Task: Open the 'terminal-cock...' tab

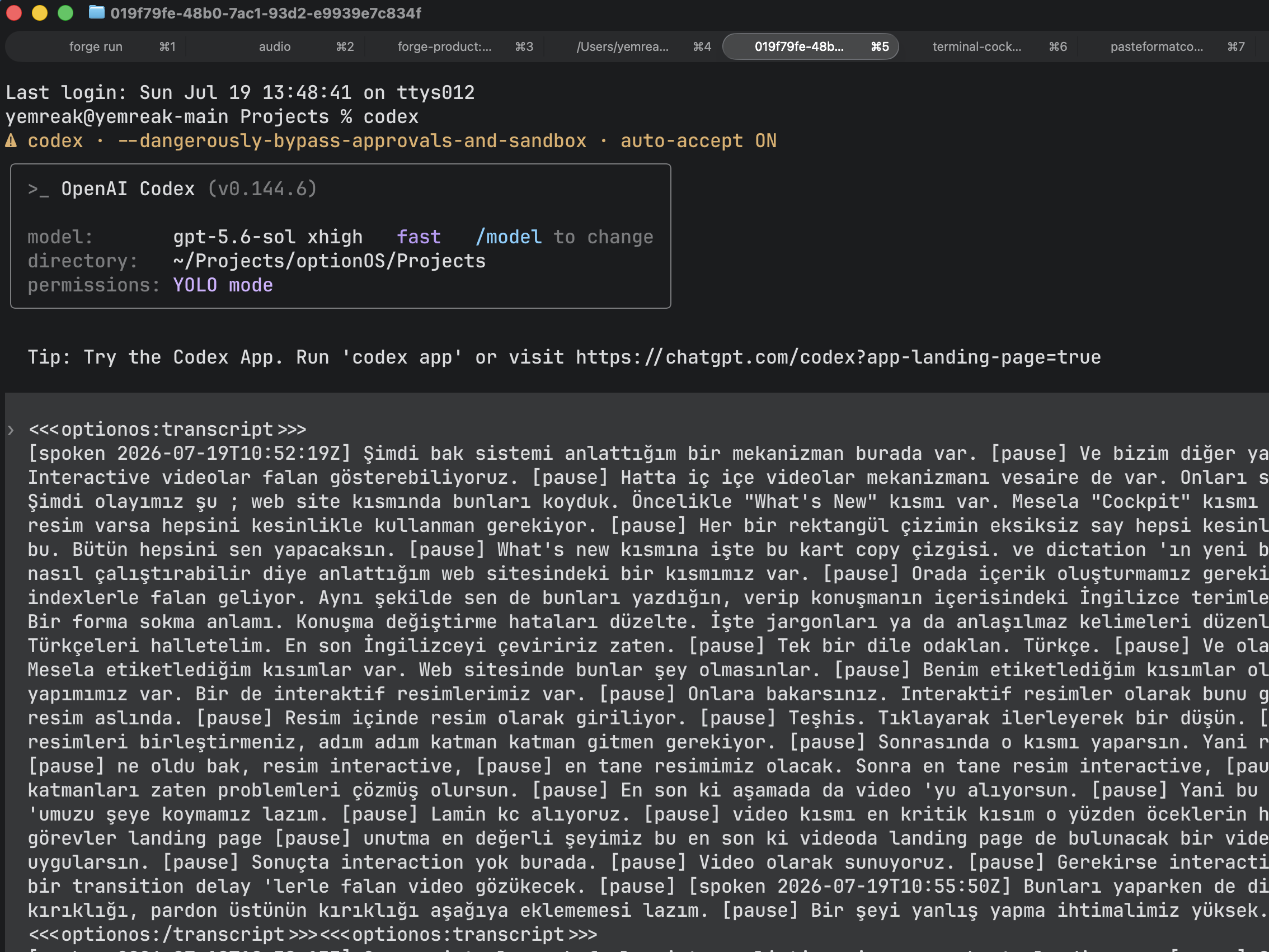Action: pos(976,46)
